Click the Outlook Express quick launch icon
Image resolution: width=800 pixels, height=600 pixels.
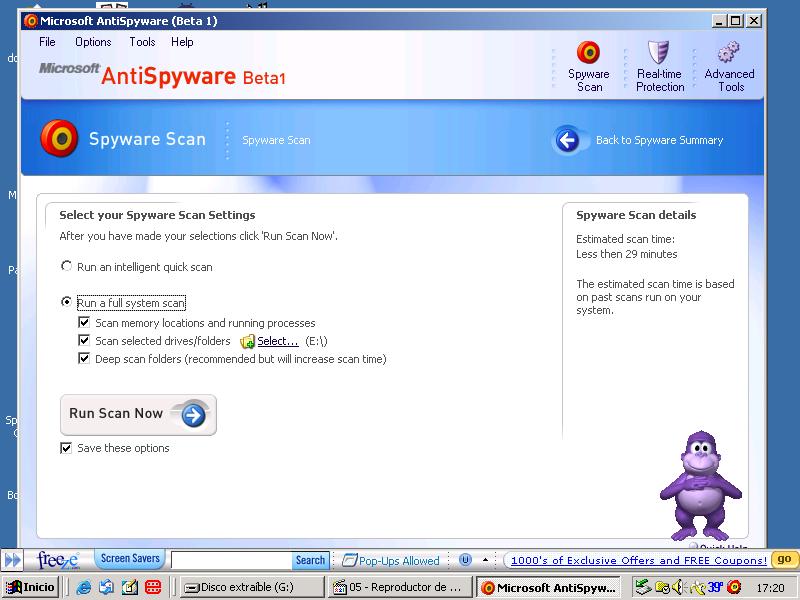[106, 588]
